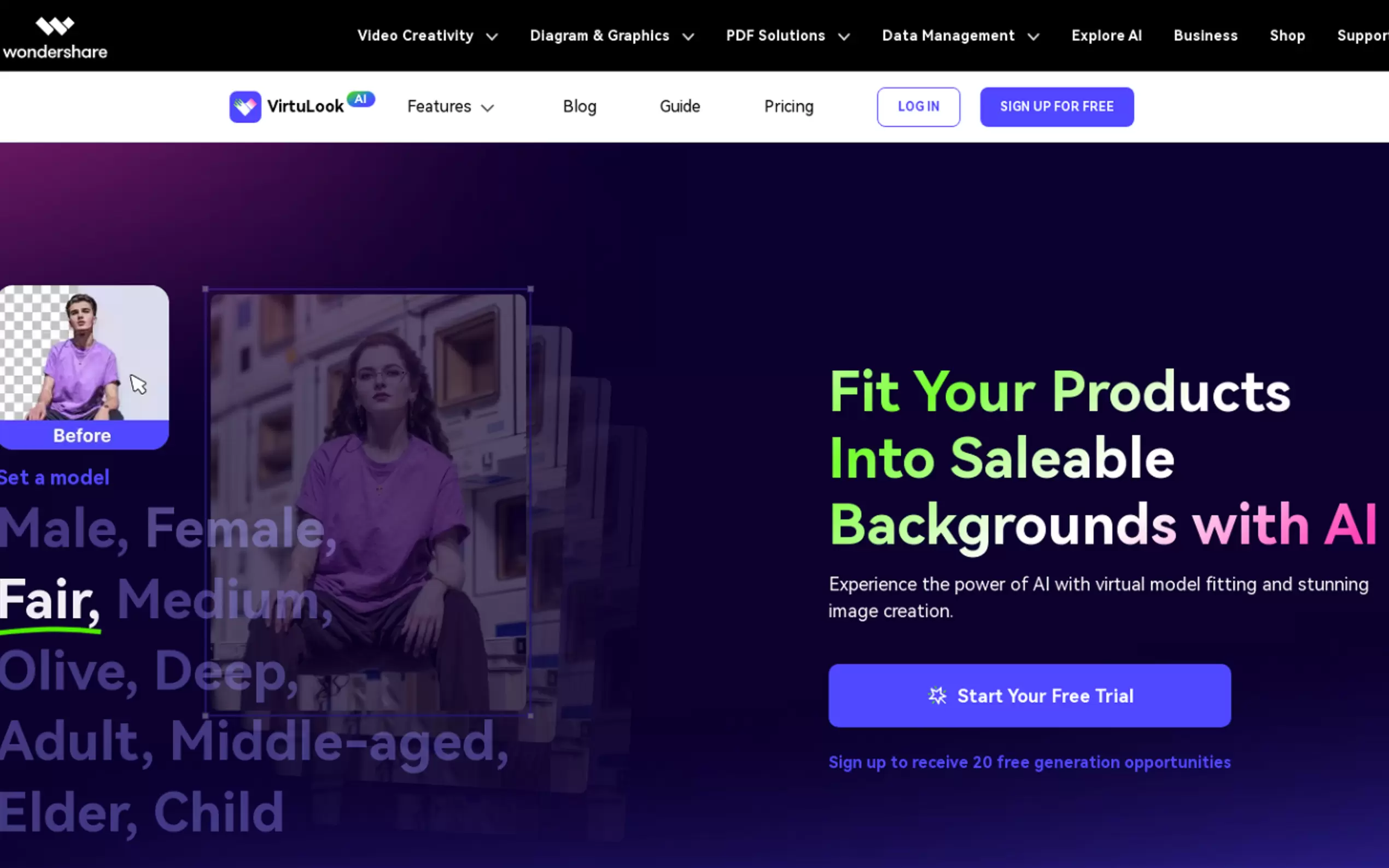The width and height of the screenshot is (1389, 868).
Task: Click the AI badge beside VirtuLook
Action: 360,99
